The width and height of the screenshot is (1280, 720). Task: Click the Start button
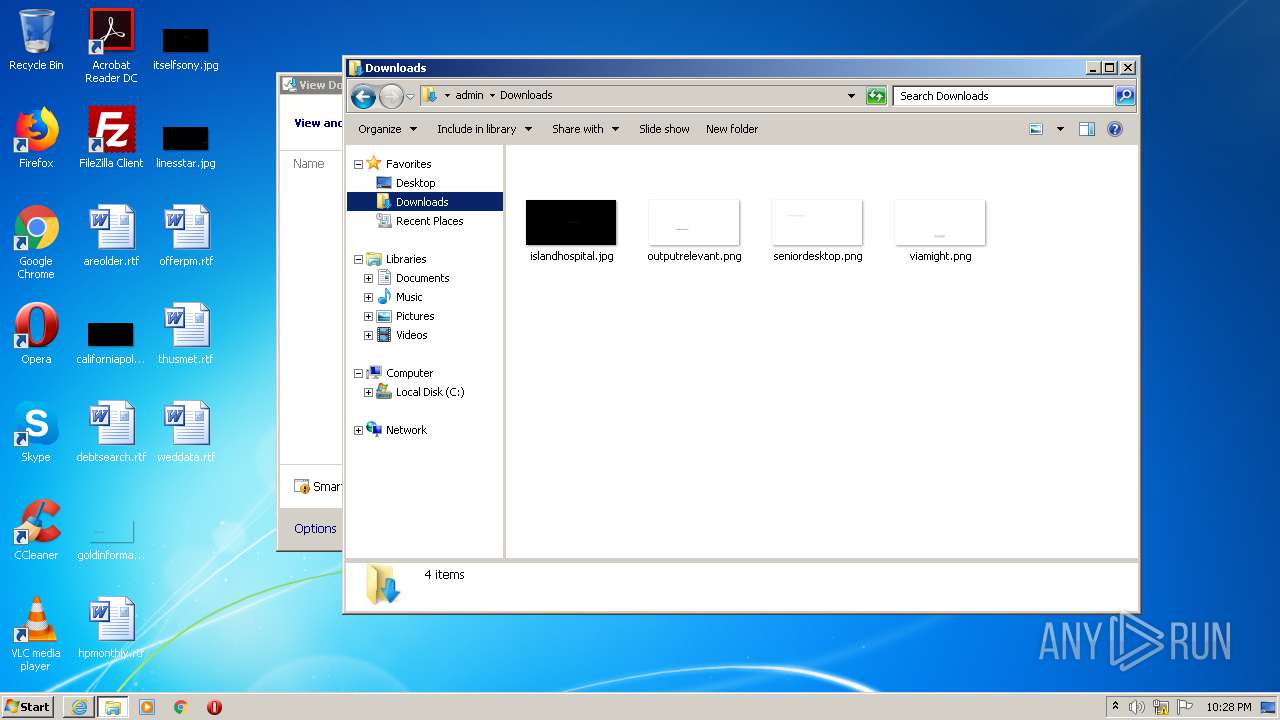pos(28,706)
